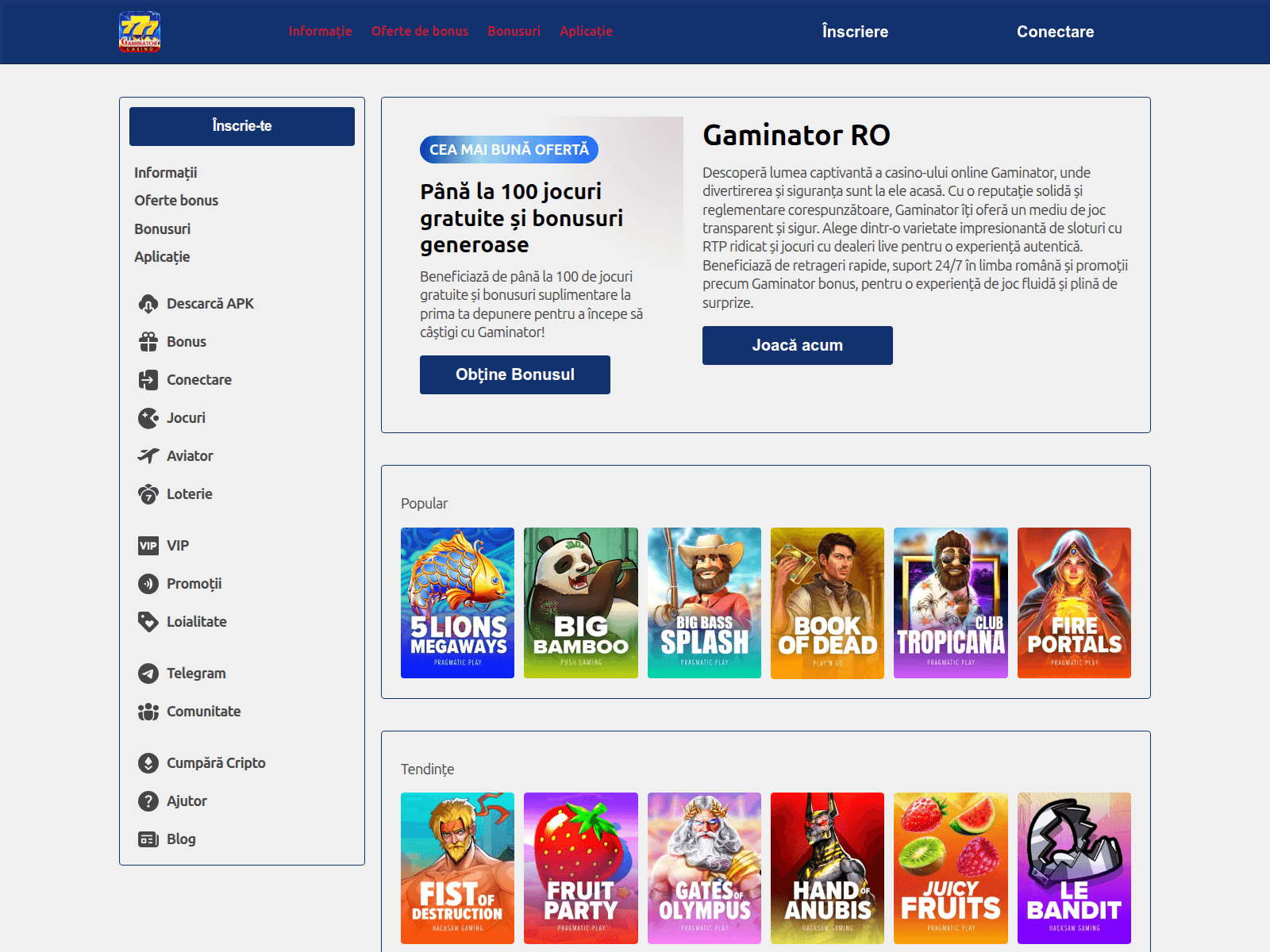Open Informație in the top navigation
The image size is (1270, 952).
click(320, 31)
